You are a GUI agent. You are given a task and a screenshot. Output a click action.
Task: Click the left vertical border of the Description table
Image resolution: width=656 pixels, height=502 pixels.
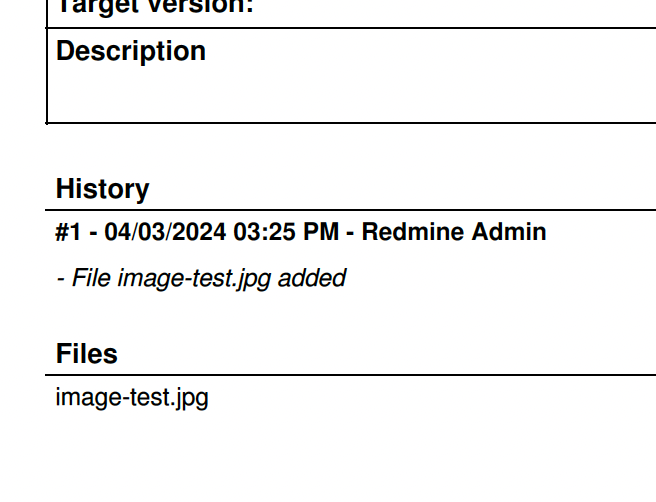click(47, 75)
